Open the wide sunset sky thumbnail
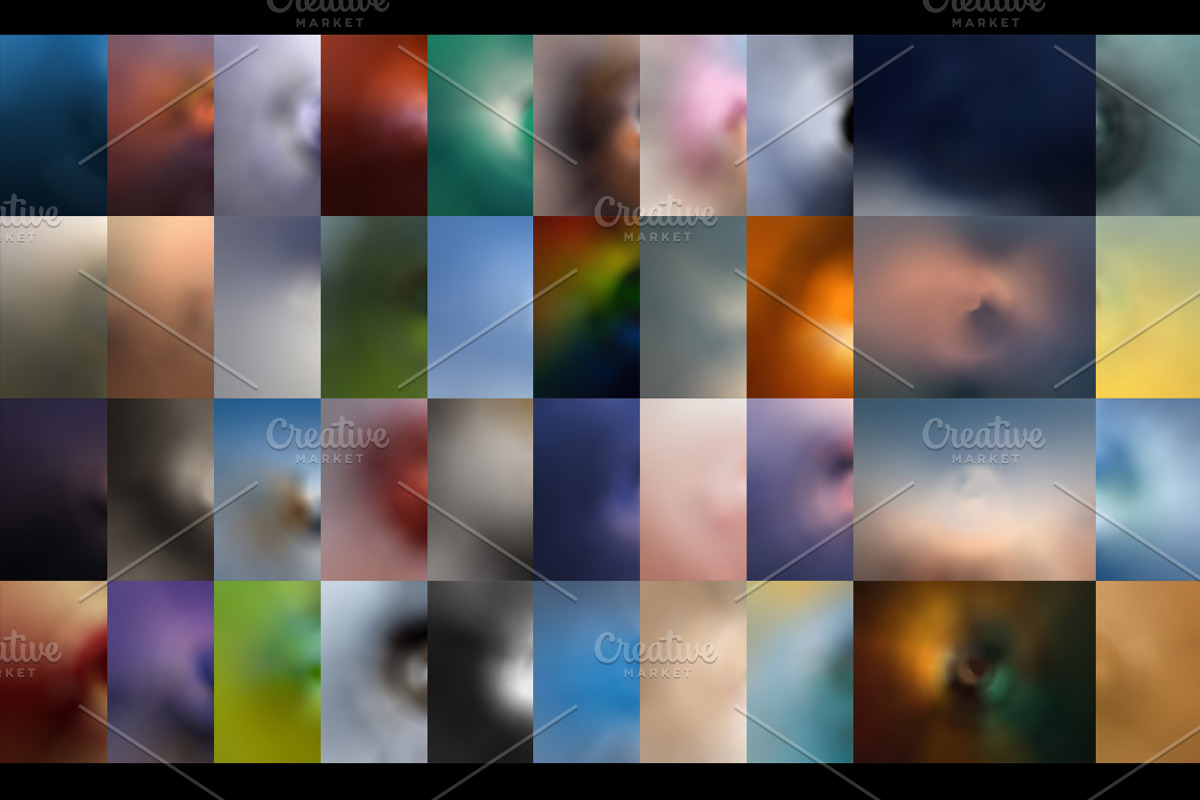The height and width of the screenshot is (800, 1200). tap(974, 490)
